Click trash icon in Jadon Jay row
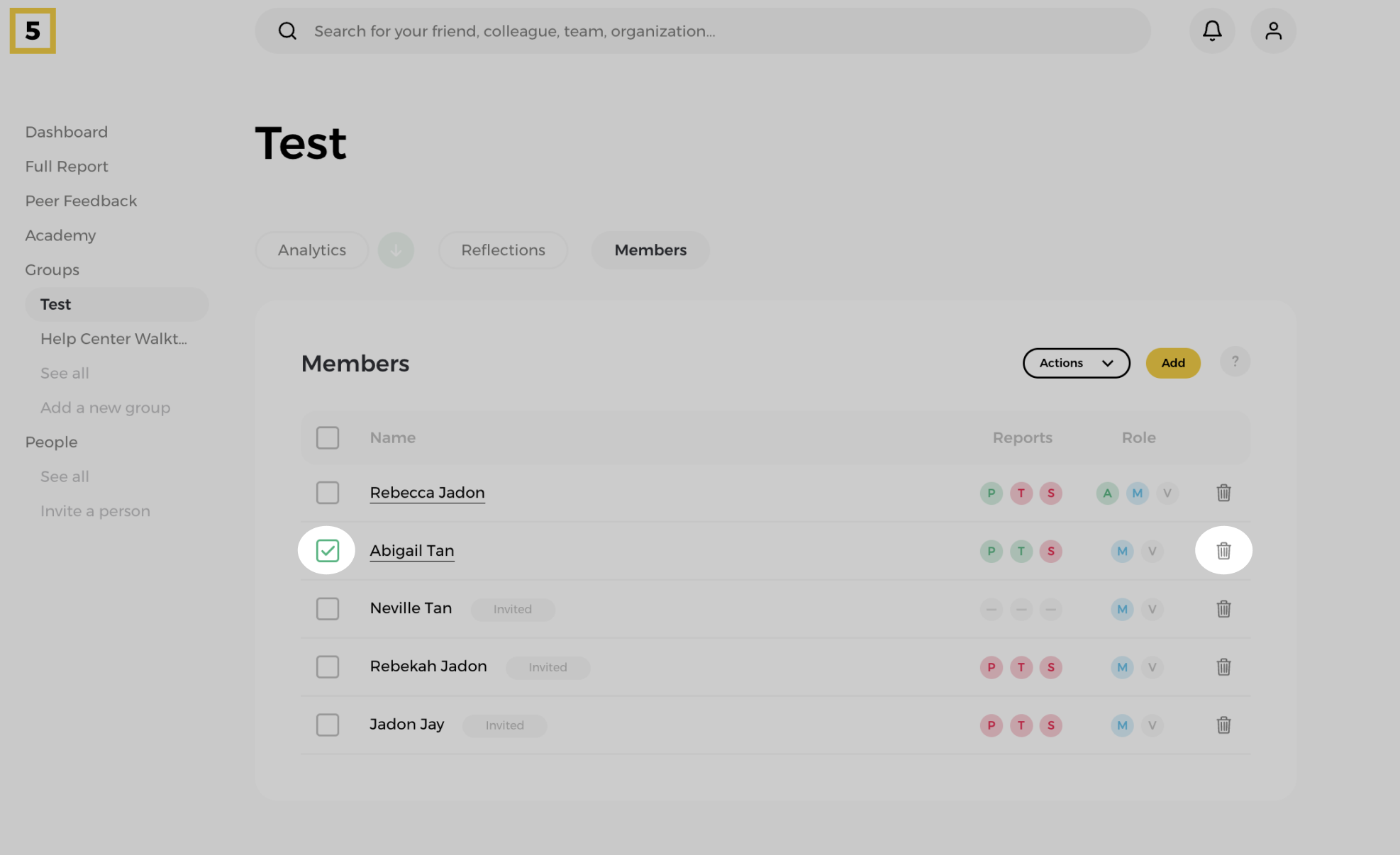1400x855 pixels. coord(1223,725)
